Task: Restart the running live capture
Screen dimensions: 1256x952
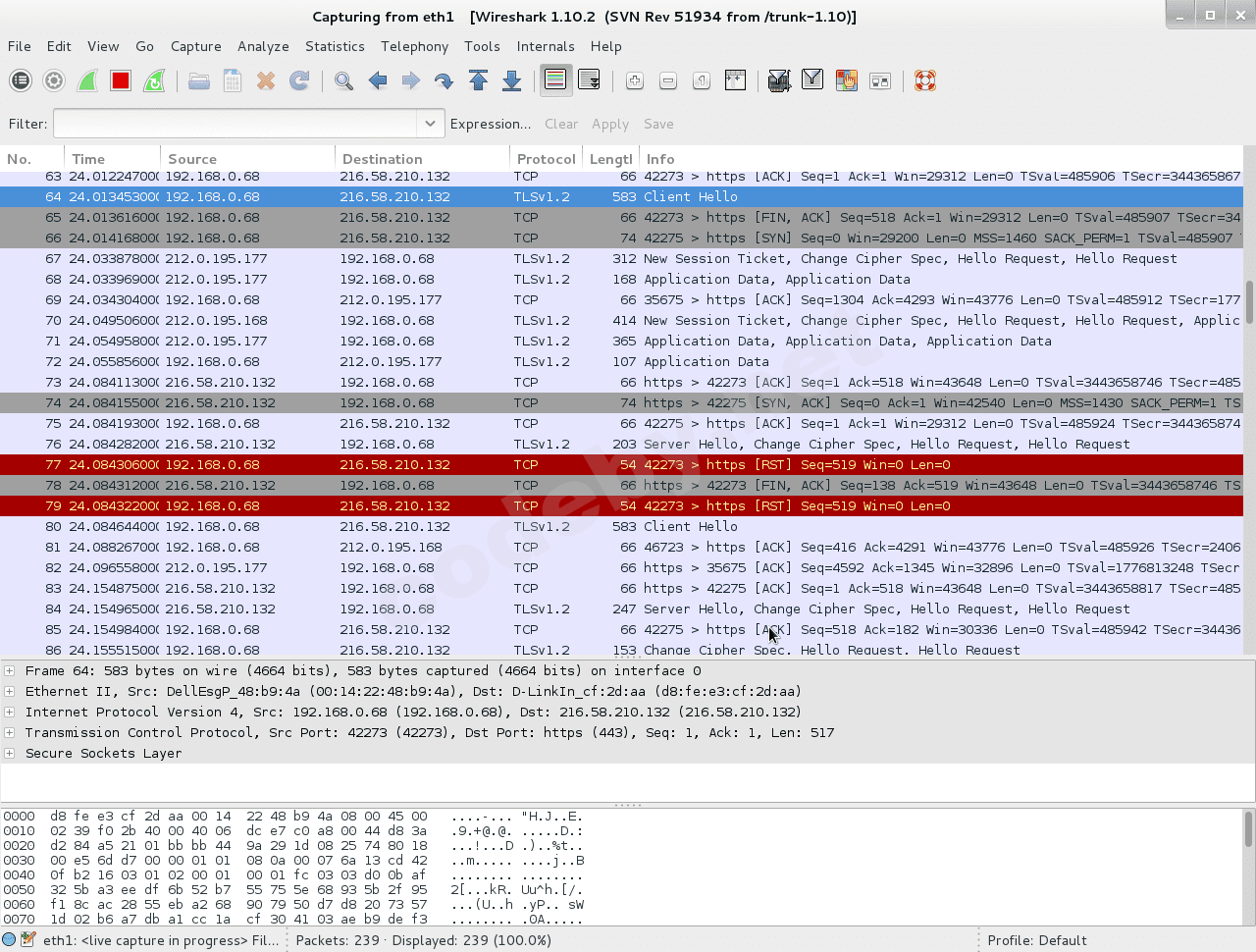Action: (154, 80)
